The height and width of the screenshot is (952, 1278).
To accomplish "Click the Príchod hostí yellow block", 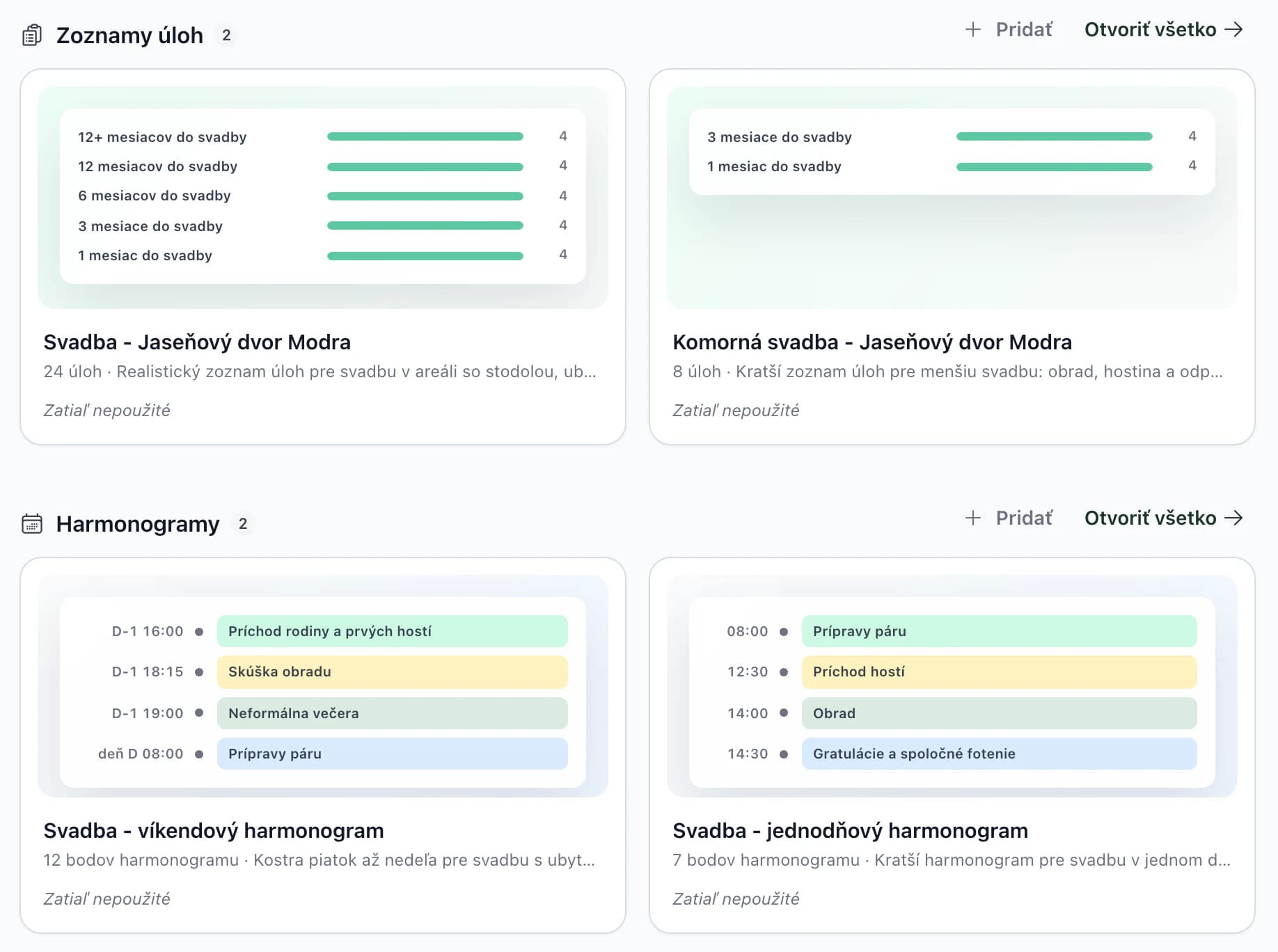I will click(x=1000, y=672).
